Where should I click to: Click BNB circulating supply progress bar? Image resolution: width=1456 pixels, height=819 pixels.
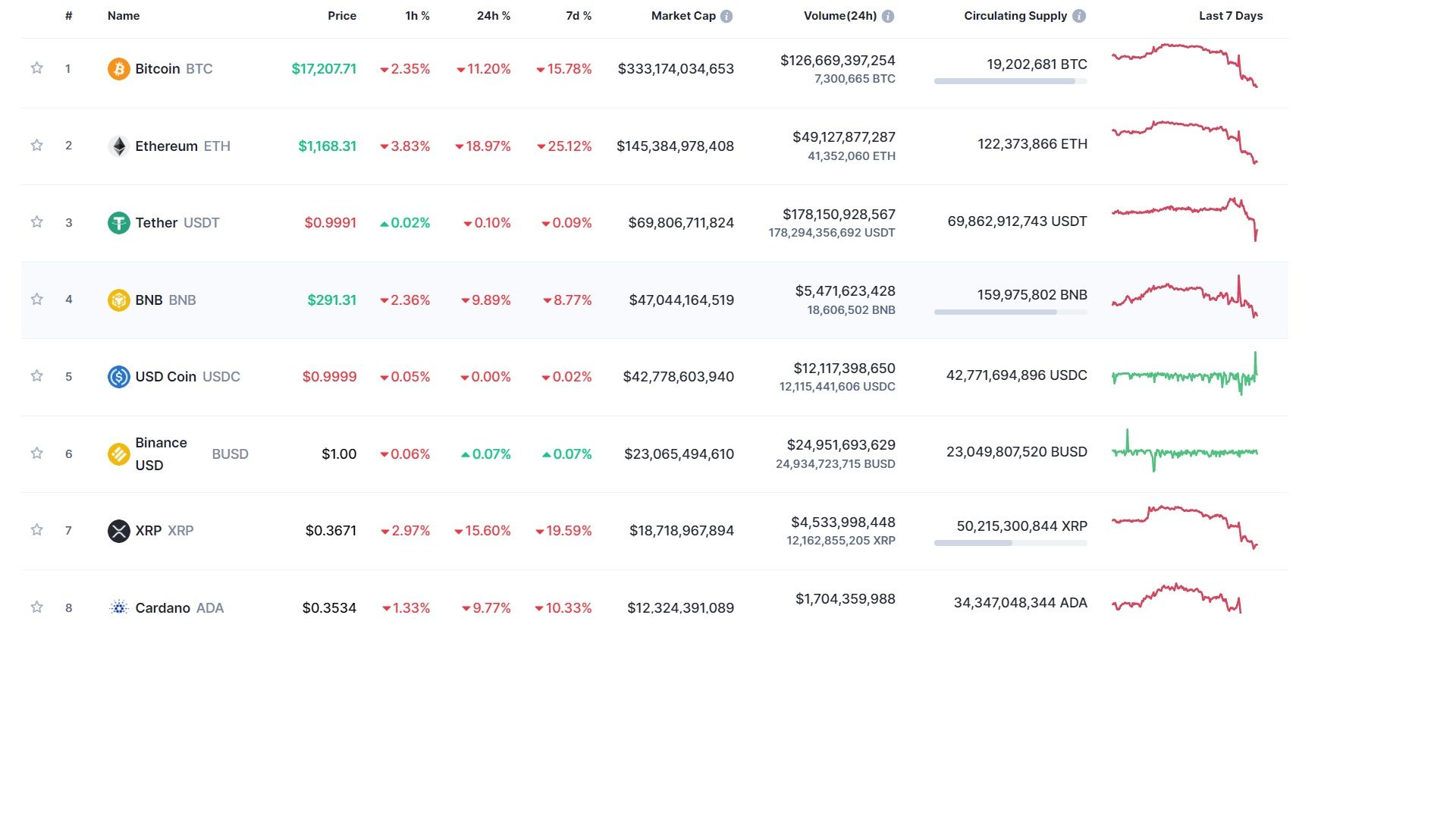tap(1010, 312)
